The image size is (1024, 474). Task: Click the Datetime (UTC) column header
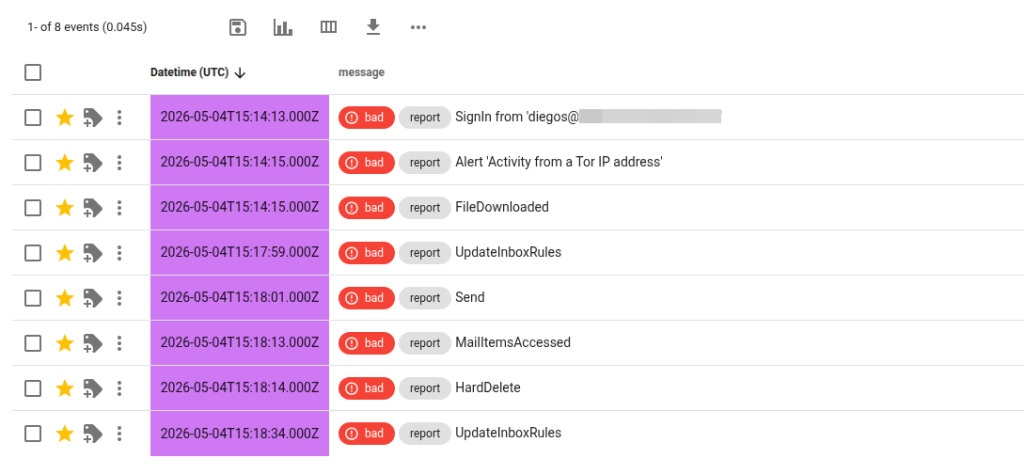pyautogui.click(x=189, y=72)
